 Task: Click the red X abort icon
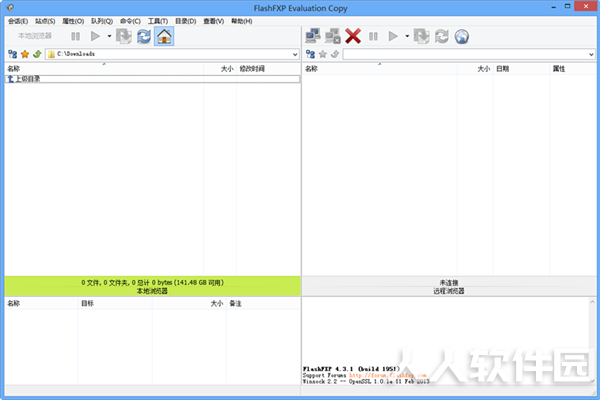(x=353, y=36)
